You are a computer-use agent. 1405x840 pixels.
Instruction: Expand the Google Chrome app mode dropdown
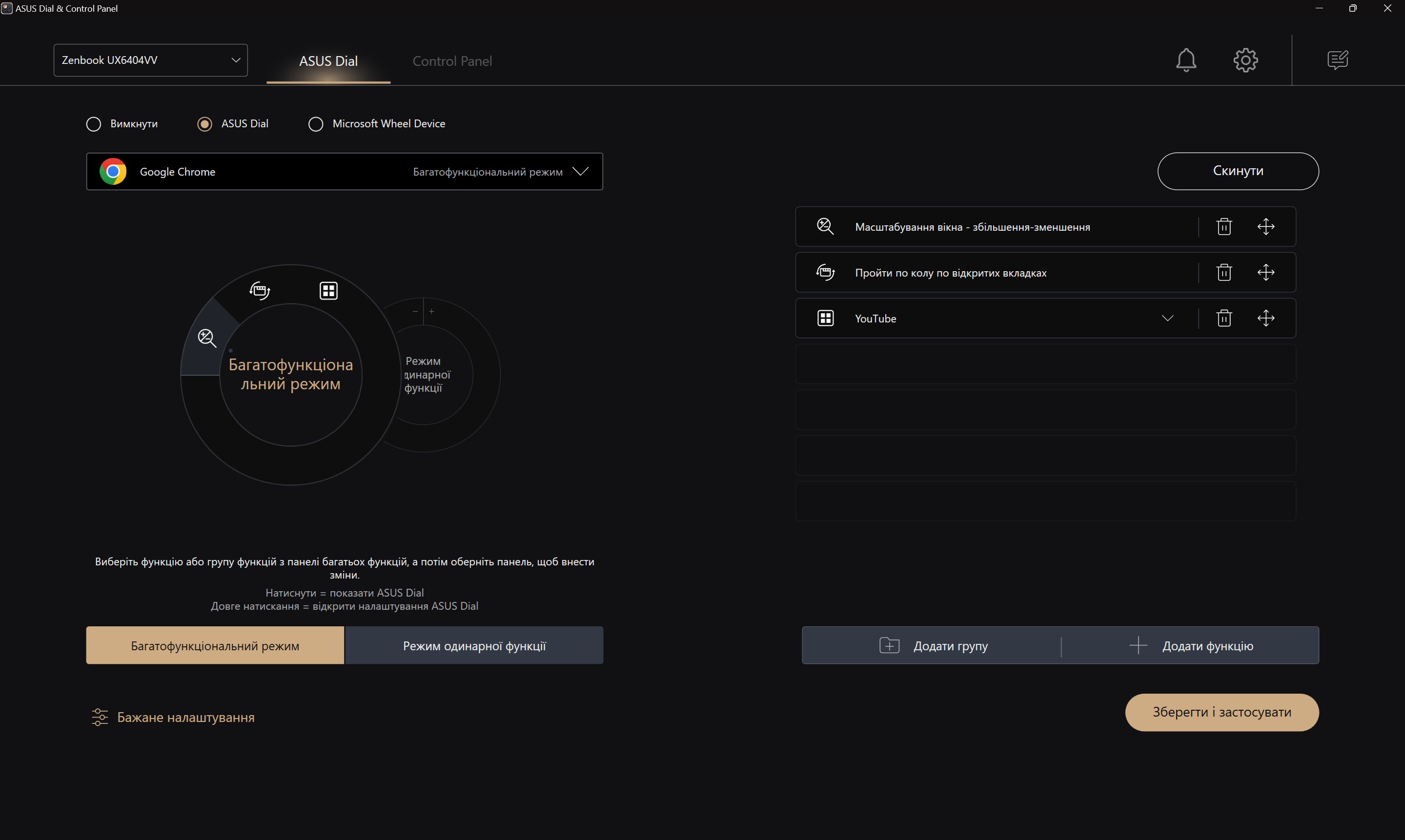(x=580, y=172)
